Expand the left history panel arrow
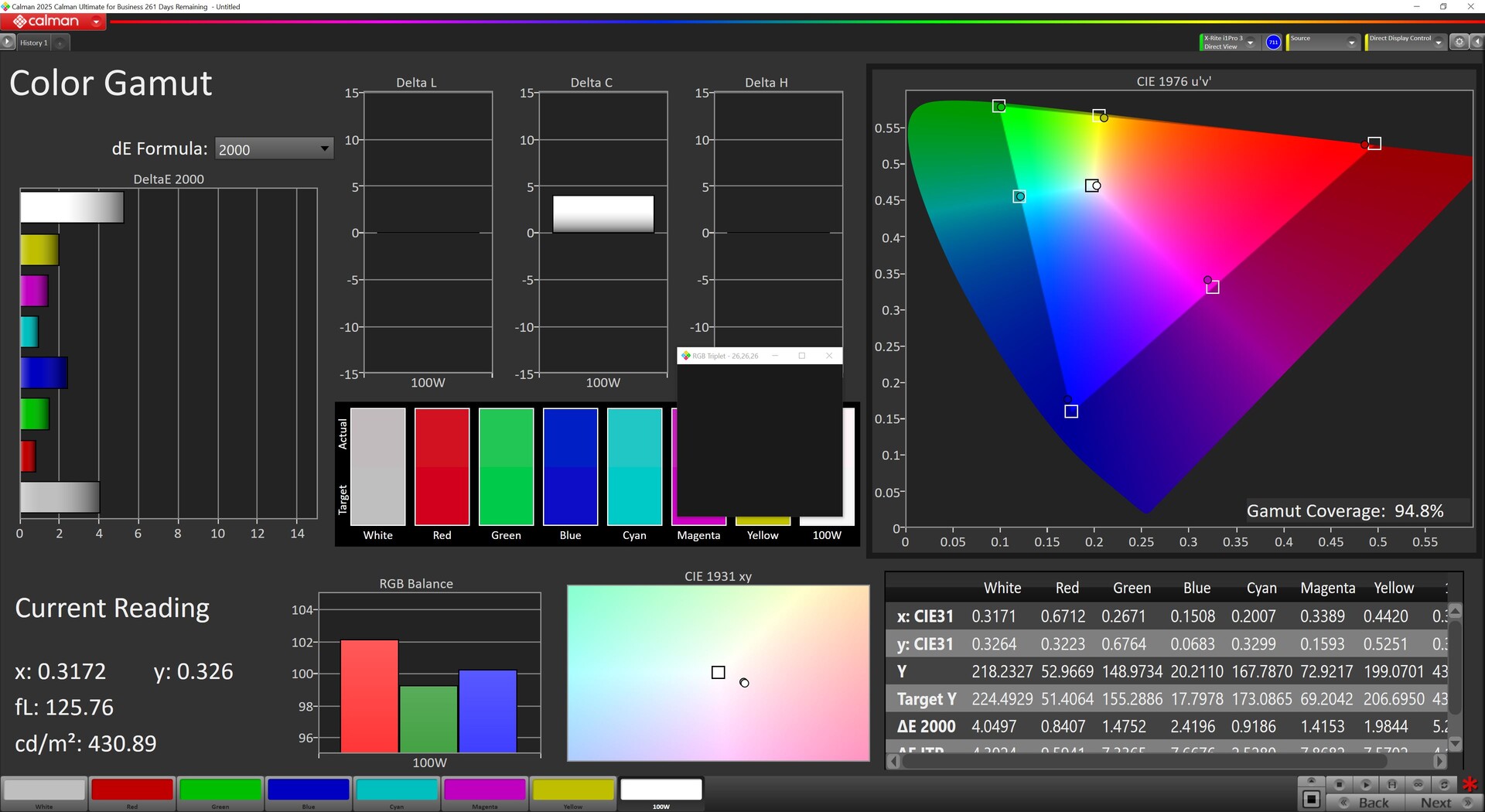Viewport: 1485px width, 812px height. tap(8, 43)
